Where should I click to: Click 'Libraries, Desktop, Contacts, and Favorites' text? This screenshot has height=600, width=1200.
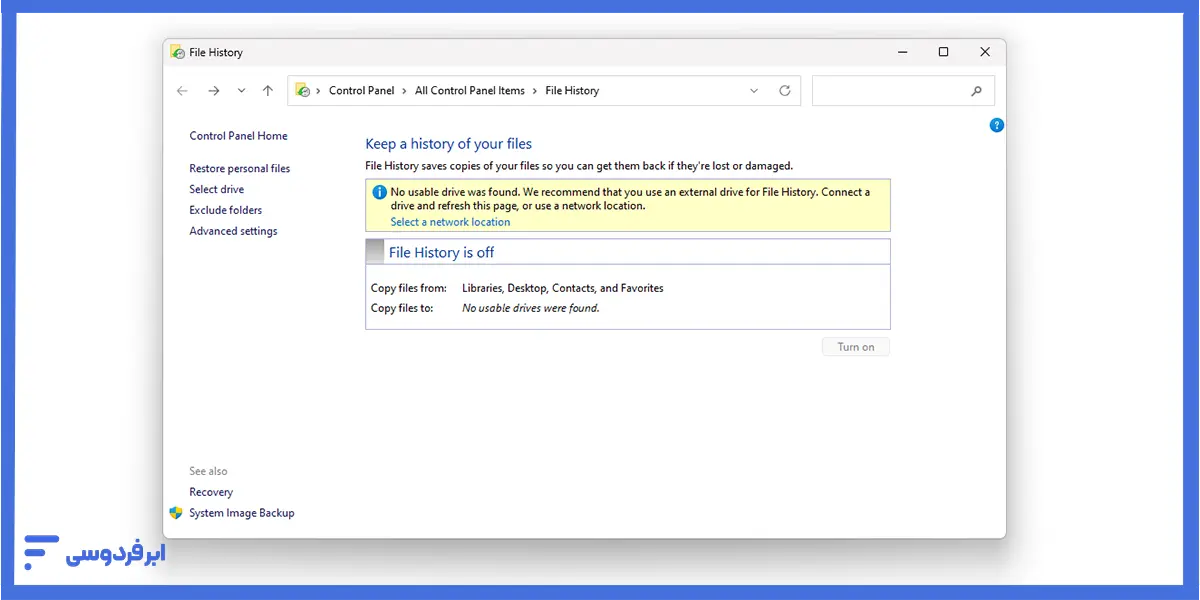click(x=563, y=288)
